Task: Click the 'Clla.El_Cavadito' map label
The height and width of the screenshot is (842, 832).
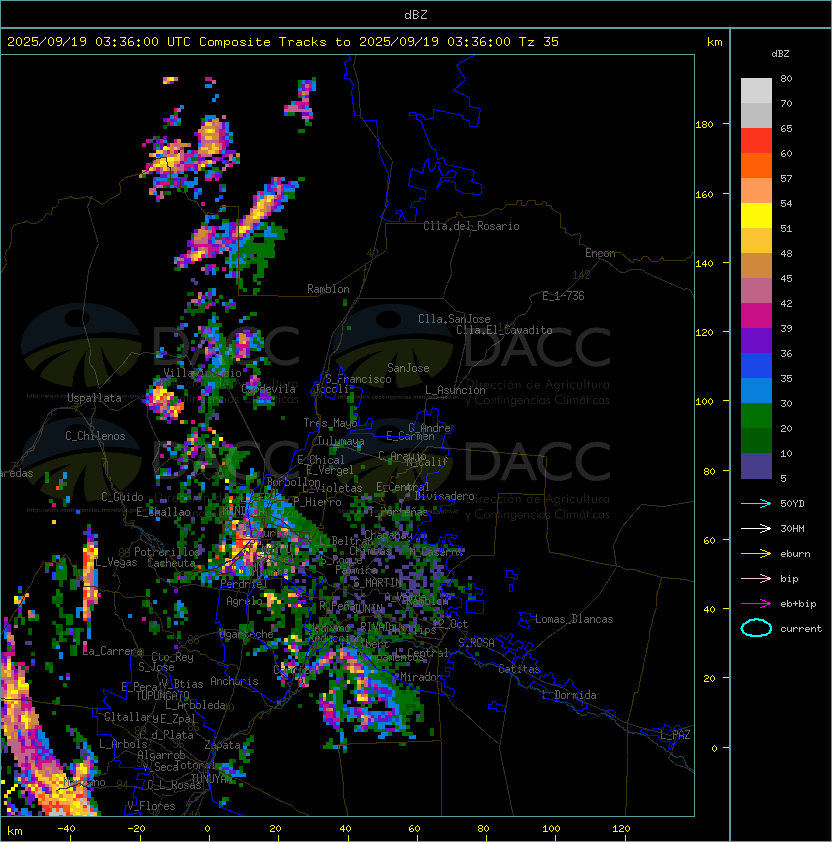Action: point(504,330)
